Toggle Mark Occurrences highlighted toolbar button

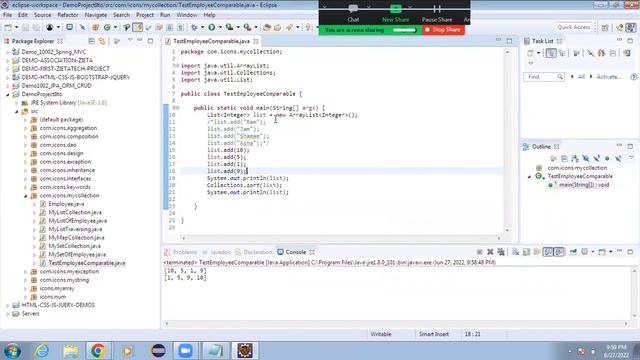tap(138, 27)
